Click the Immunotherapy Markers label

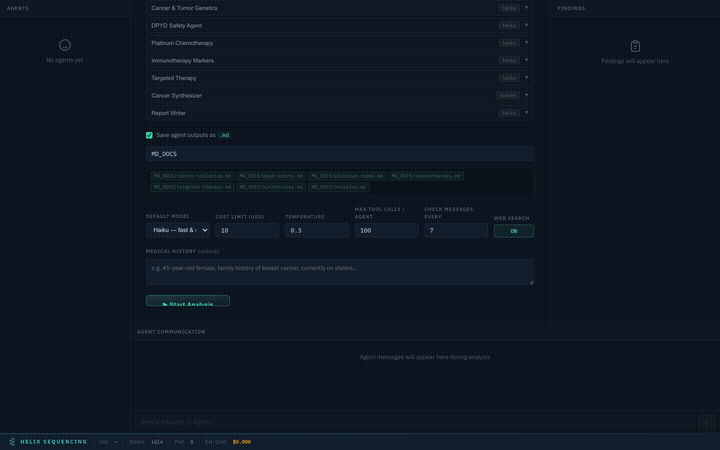coord(182,61)
